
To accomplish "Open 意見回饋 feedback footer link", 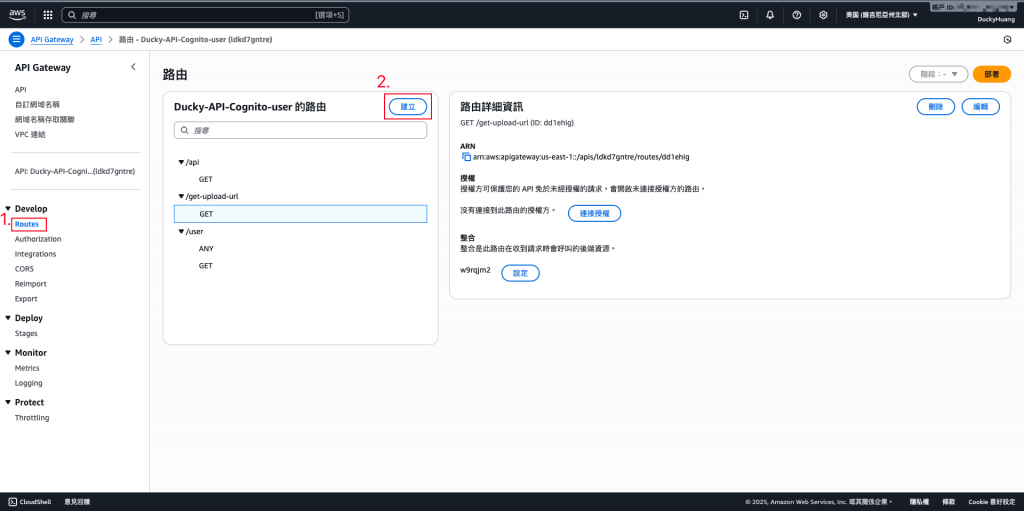I will pos(77,502).
